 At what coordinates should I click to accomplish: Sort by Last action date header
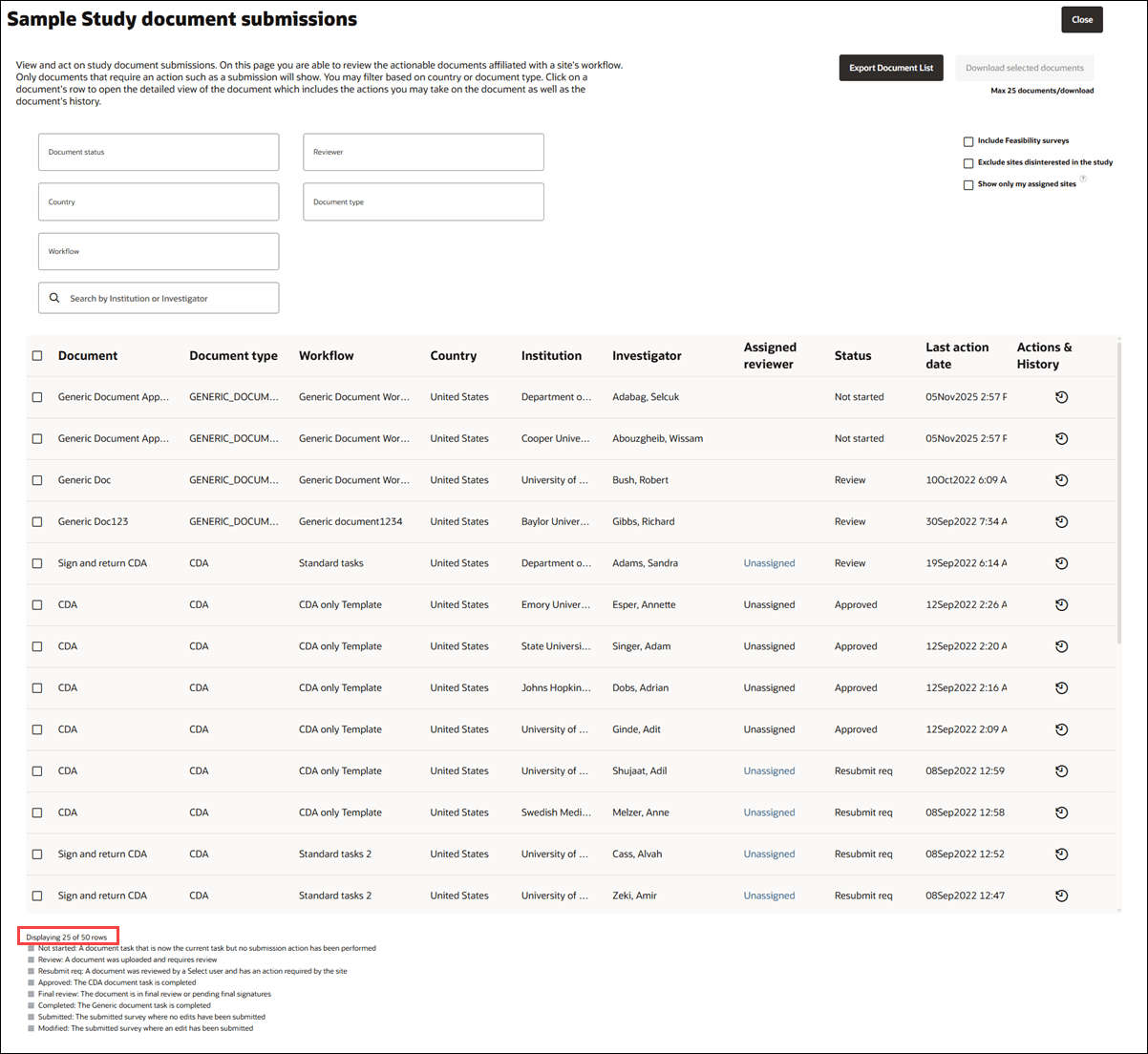(957, 355)
